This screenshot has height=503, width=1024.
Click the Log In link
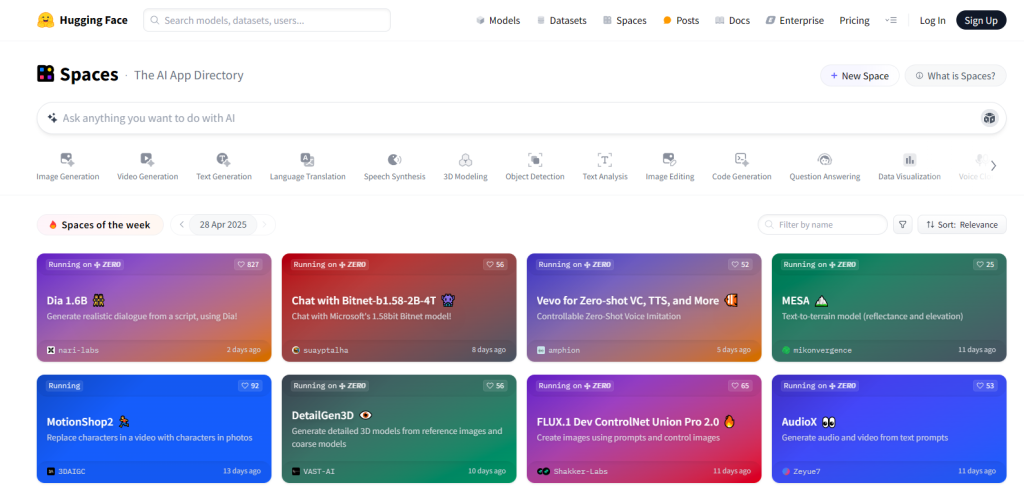click(x=933, y=20)
